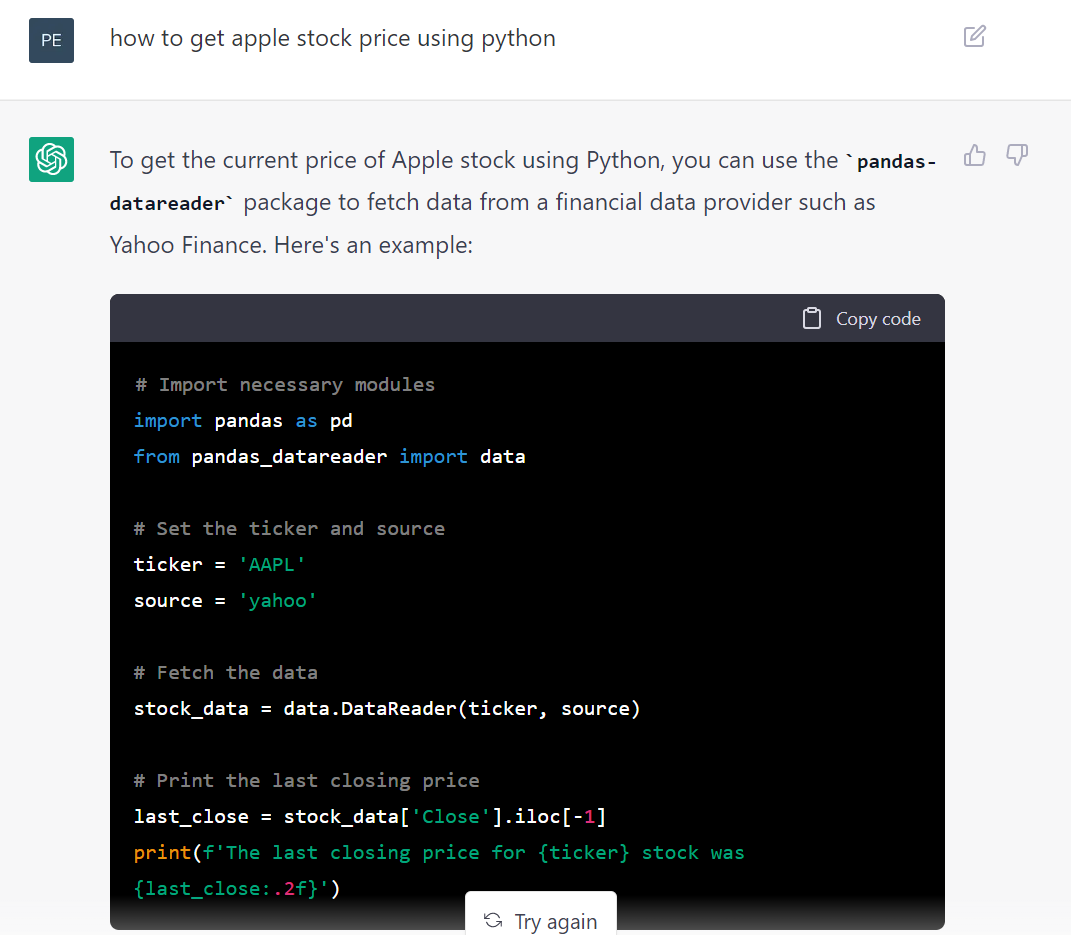Give positive feedback with the like icon
This screenshot has width=1071, height=935.
974,156
